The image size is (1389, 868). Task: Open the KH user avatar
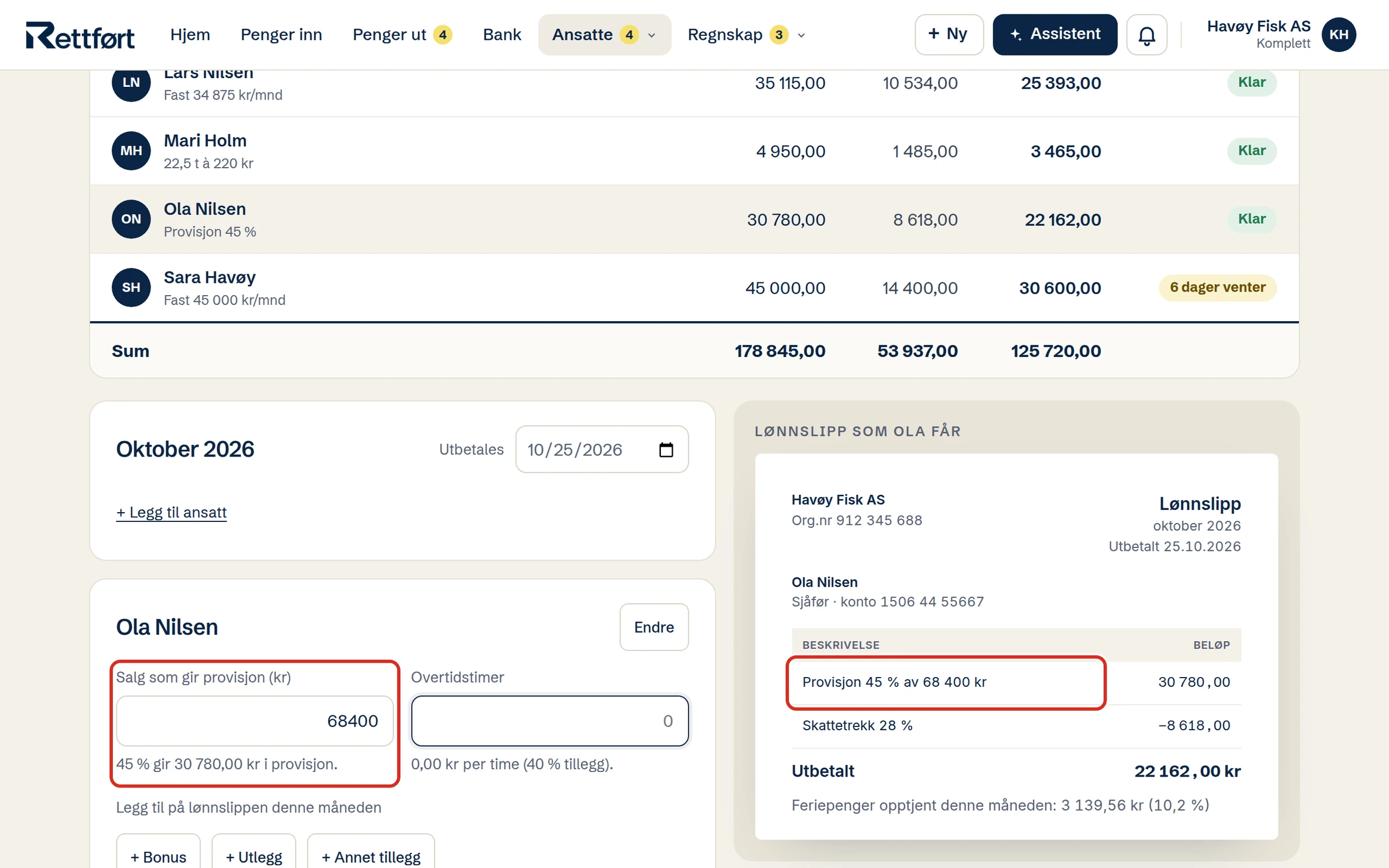pyautogui.click(x=1339, y=35)
